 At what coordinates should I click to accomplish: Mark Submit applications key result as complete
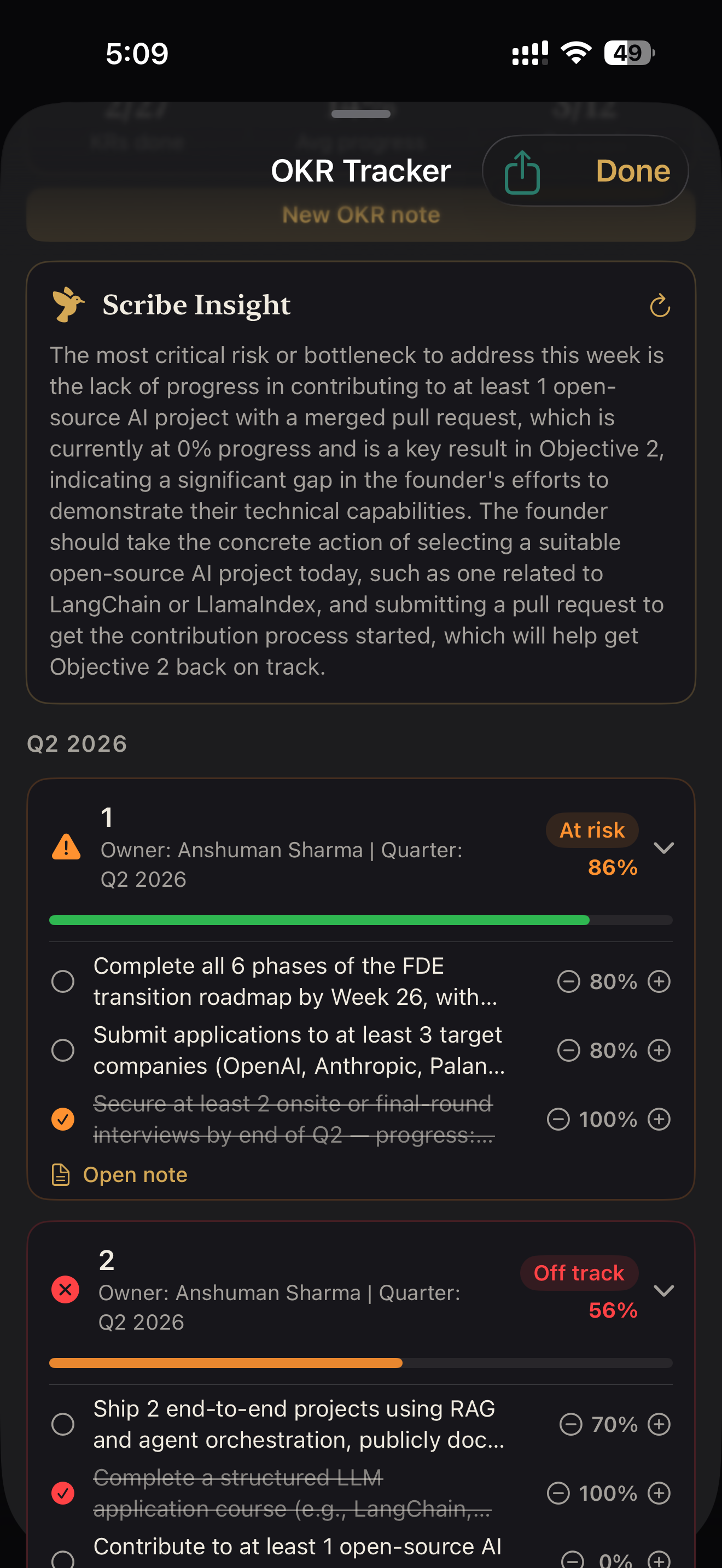[x=63, y=1050]
